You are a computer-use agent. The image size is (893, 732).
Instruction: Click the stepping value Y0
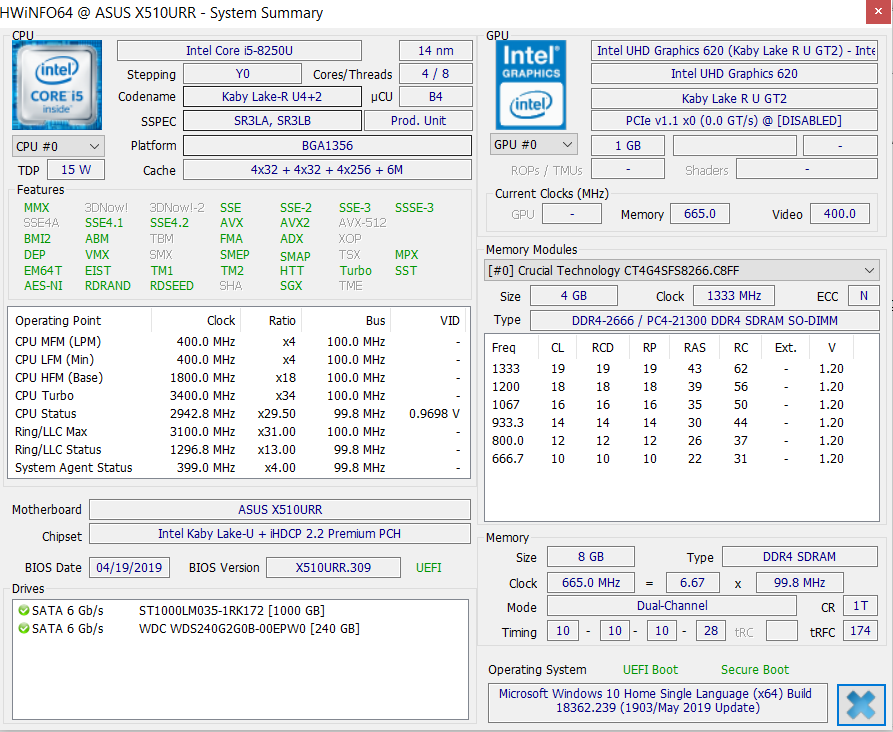point(243,74)
